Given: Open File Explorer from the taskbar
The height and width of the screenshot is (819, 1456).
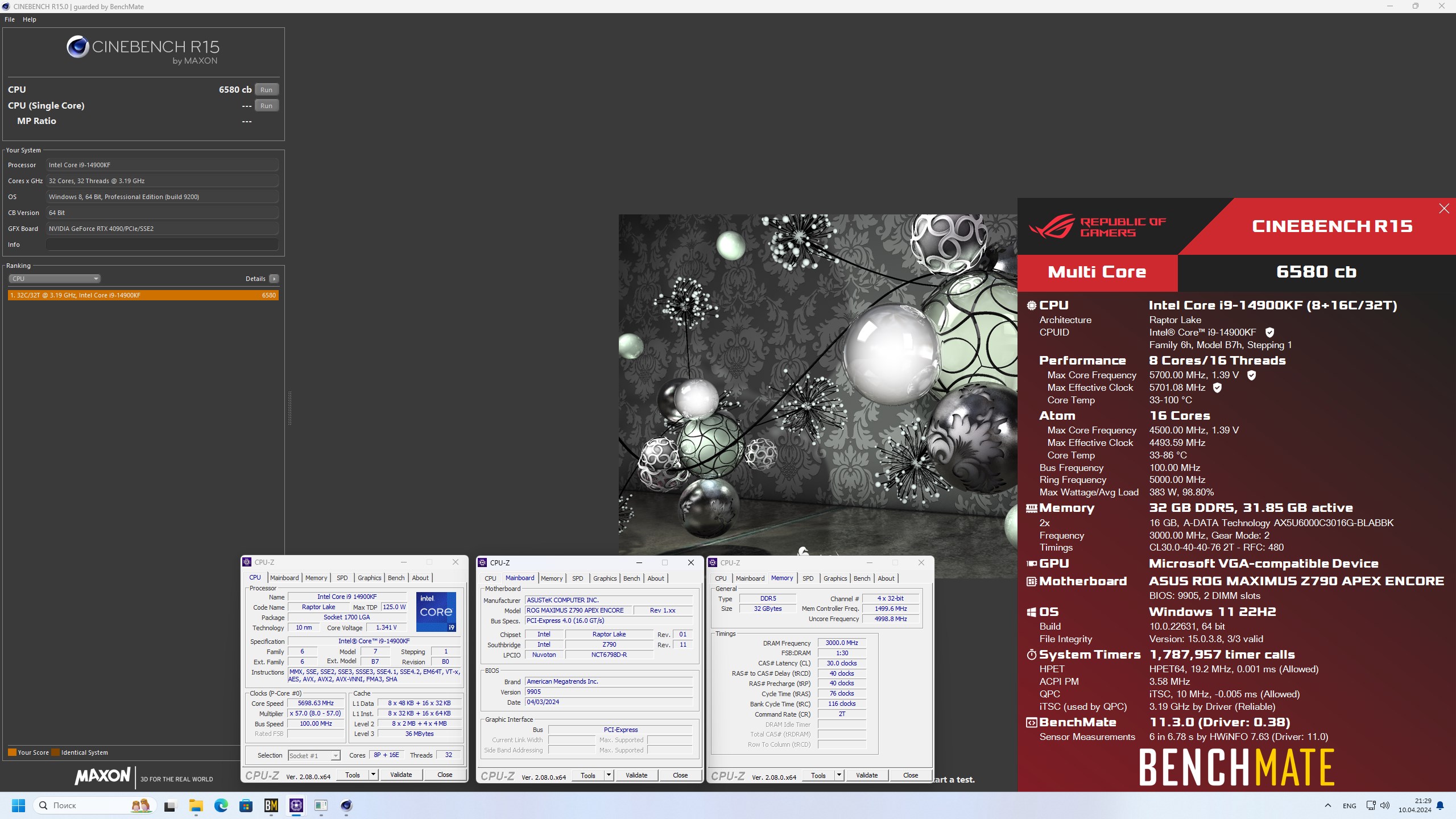Looking at the screenshot, I should point(196,805).
